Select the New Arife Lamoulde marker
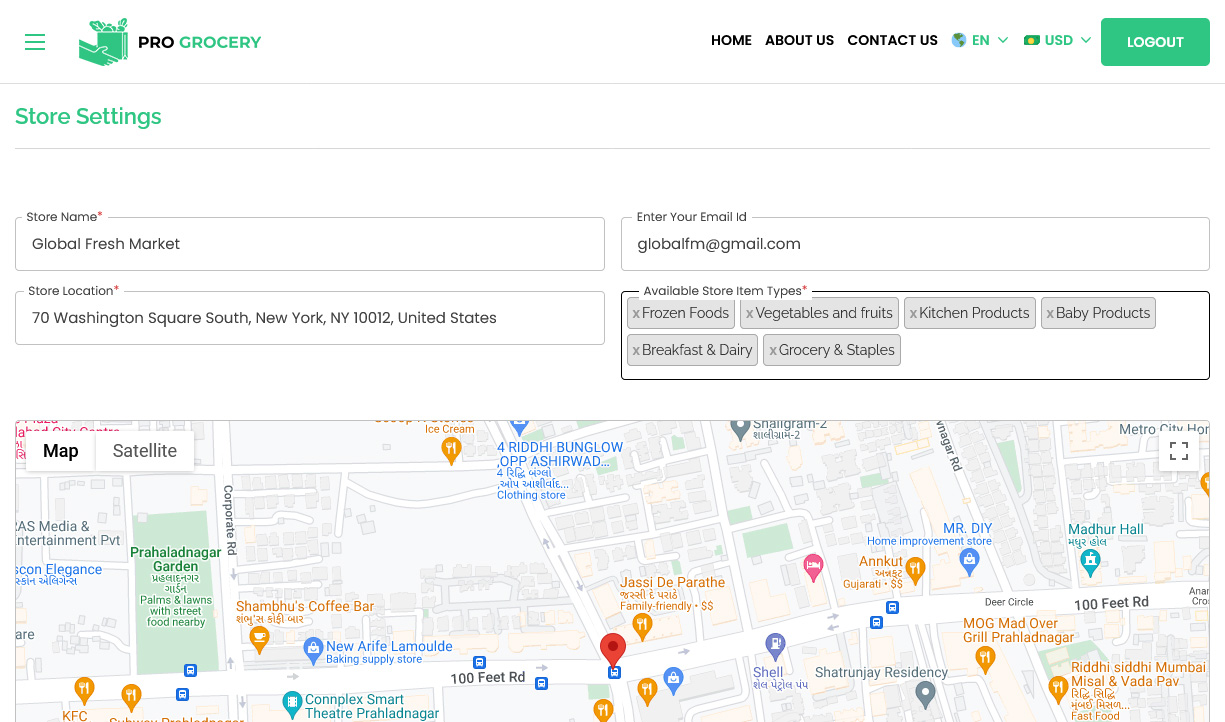Viewport: 1225px width, 722px height. click(x=313, y=650)
